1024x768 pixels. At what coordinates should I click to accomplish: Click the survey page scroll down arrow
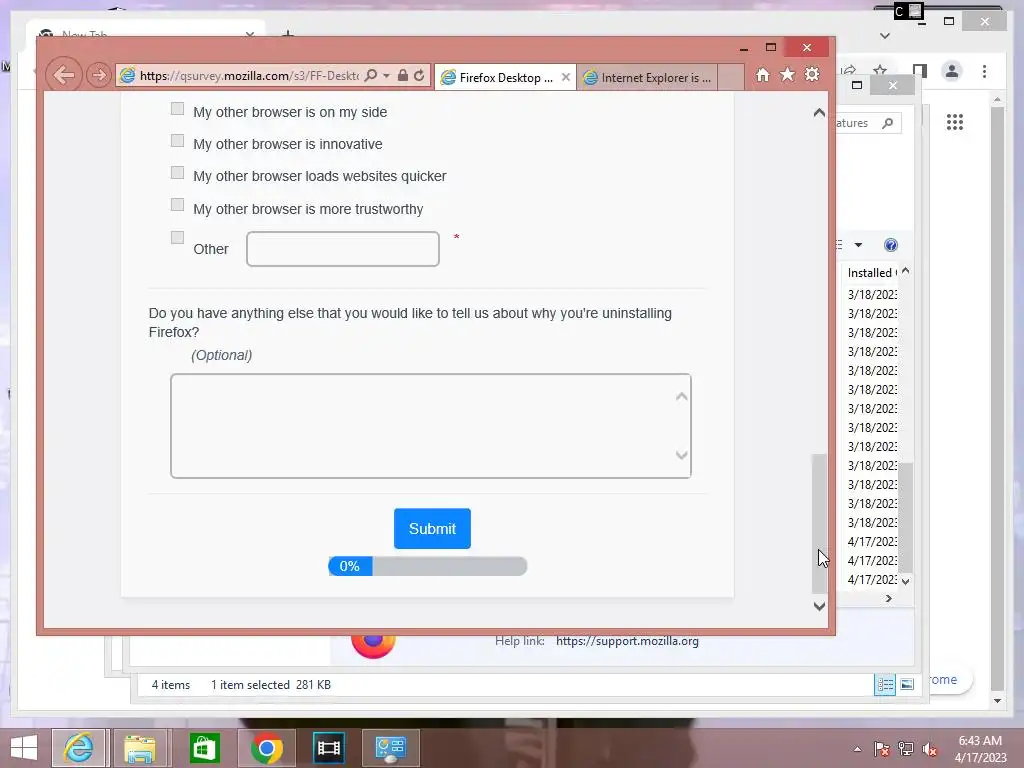pyautogui.click(x=819, y=606)
